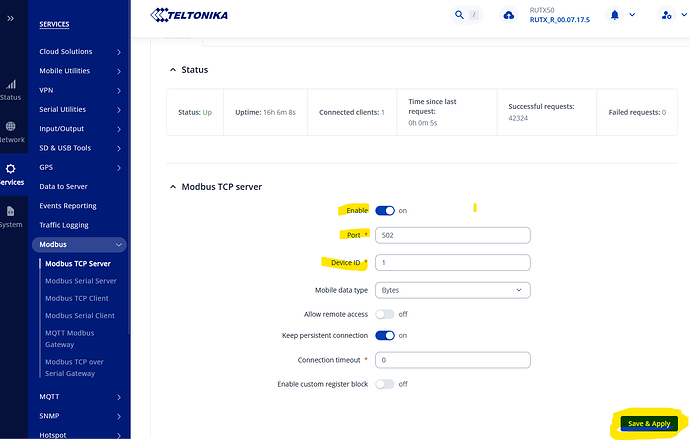Open firmware version RUTX_R_00.07.17.5 link
690x440 pixels.
point(560,20)
